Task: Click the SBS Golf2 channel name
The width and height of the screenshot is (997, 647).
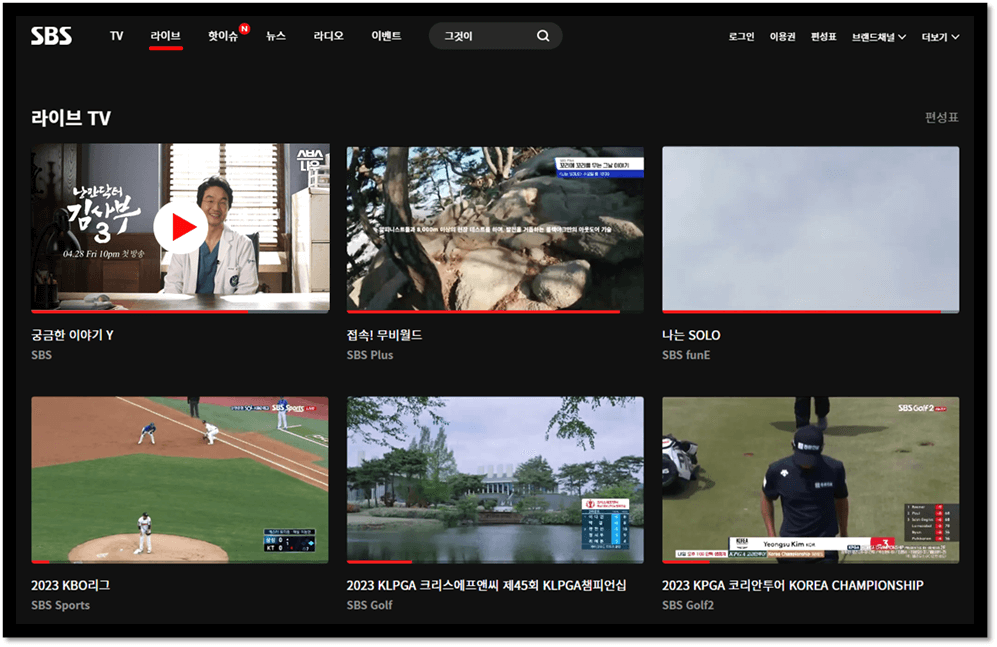Action: click(x=688, y=605)
